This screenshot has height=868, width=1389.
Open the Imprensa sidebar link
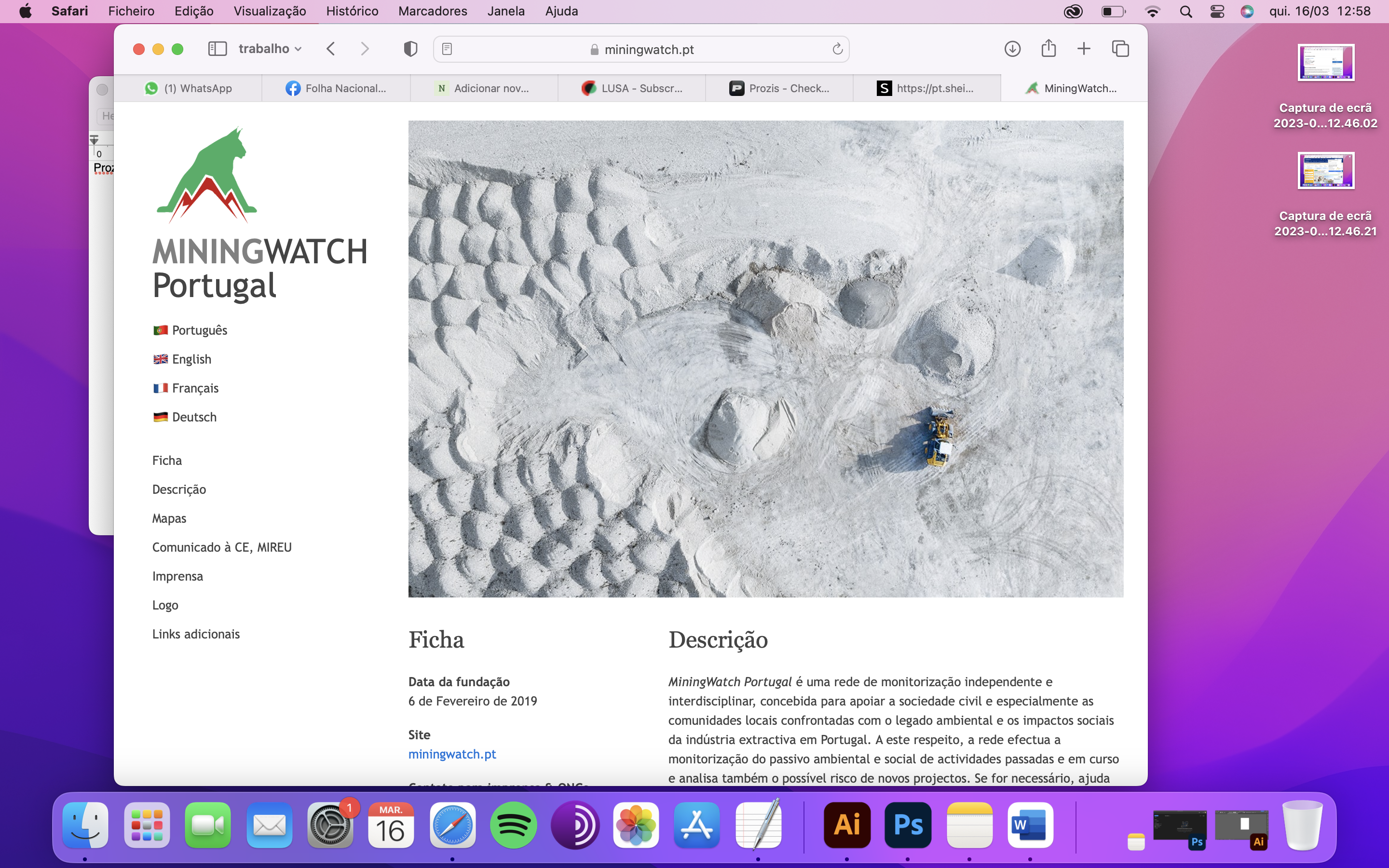point(177,576)
